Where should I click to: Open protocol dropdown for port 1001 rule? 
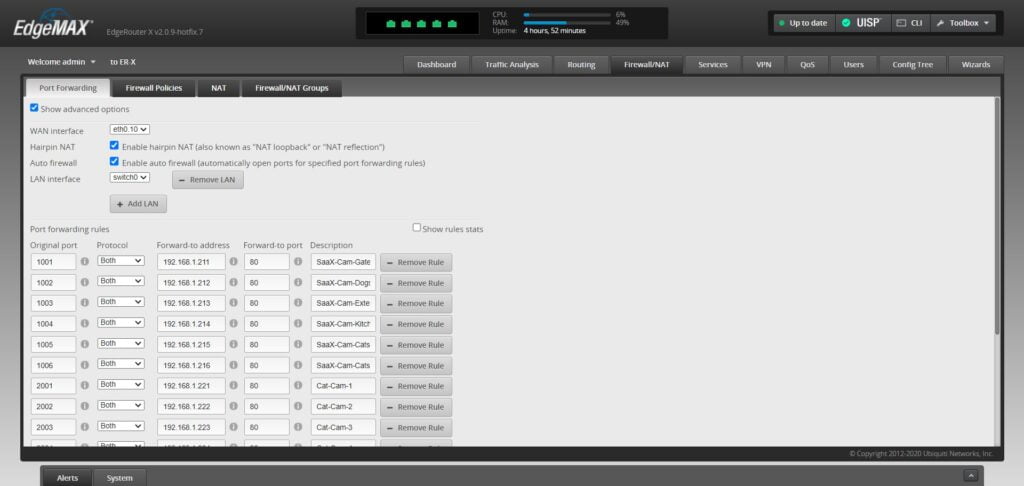coord(121,261)
